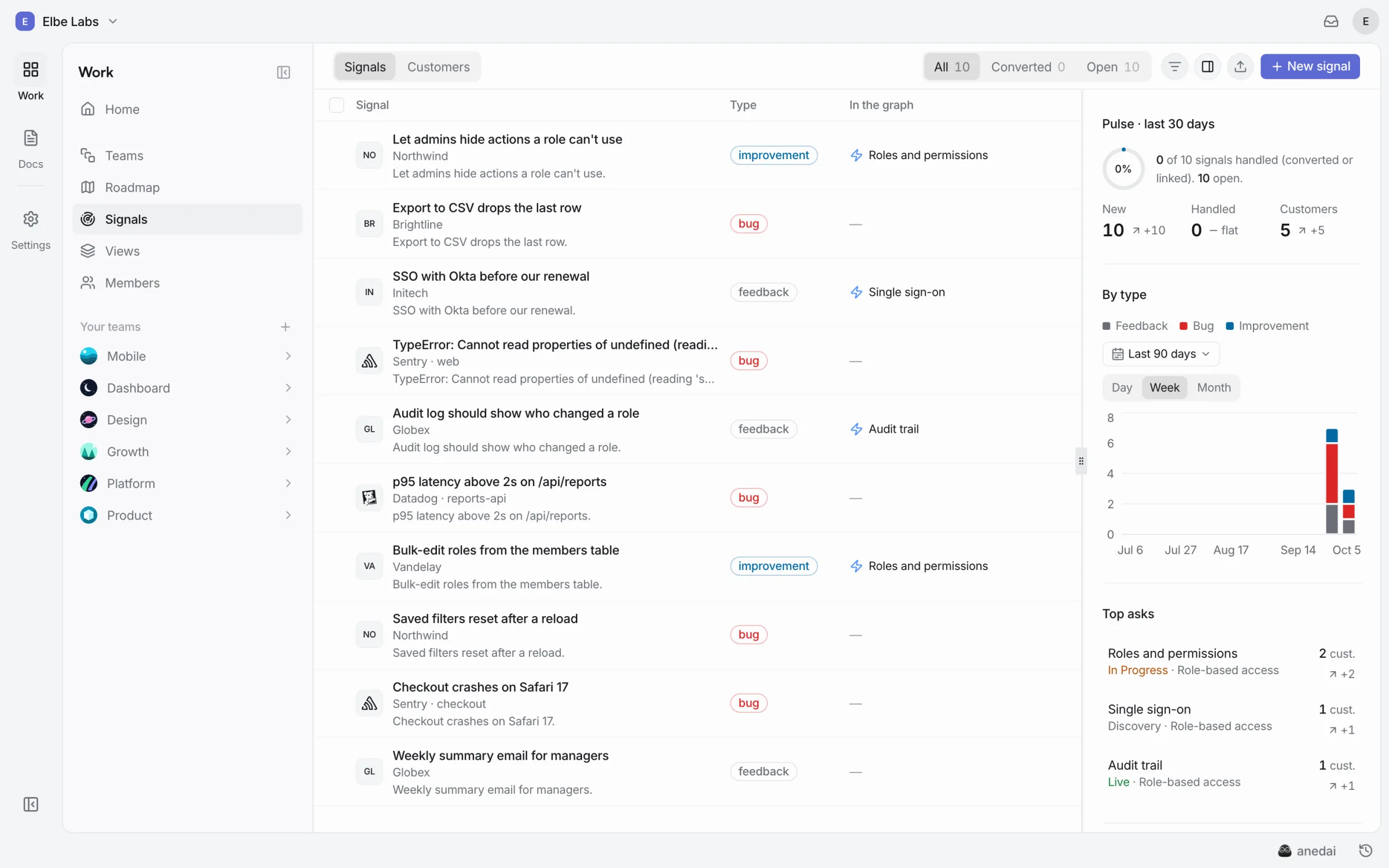Toggle the Improvement legend series
This screenshot has height=868, width=1389.
tap(1267, 326)
